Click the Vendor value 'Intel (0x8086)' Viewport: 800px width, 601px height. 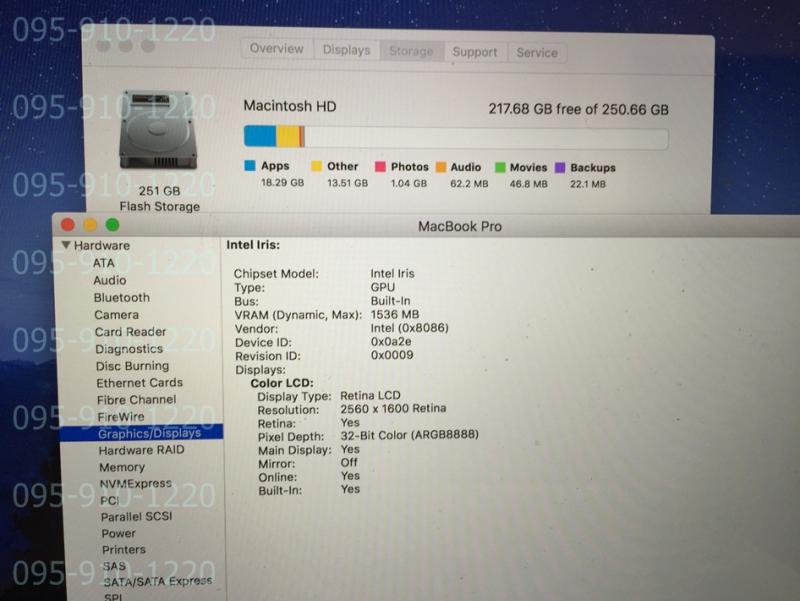pos(410,328)
